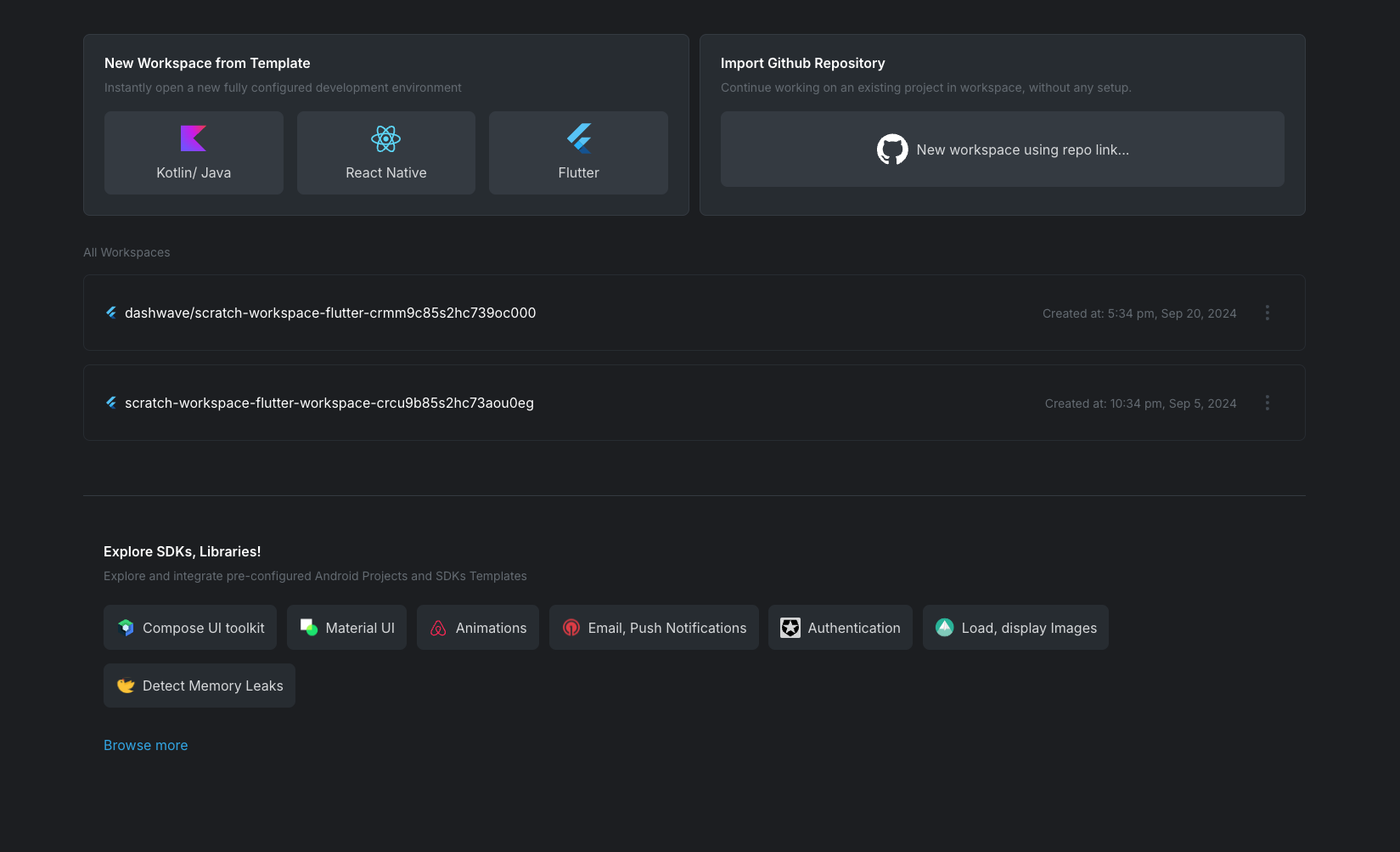Screen dimensions: 1400x852
Task: Open options menu for Sep 5 workspace
Action: click(1267, 403)
